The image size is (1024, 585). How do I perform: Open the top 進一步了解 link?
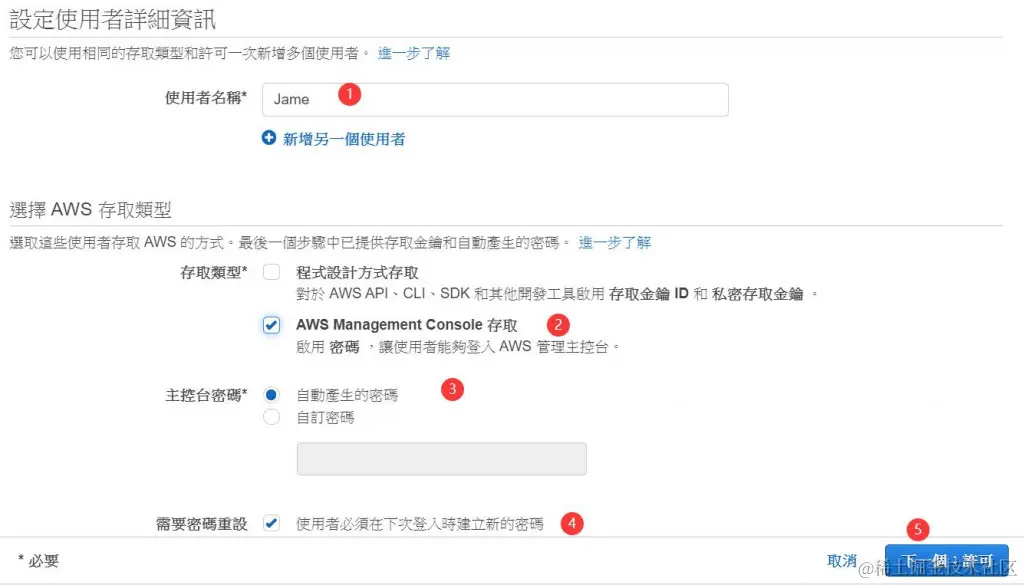[x=414, y=53]
